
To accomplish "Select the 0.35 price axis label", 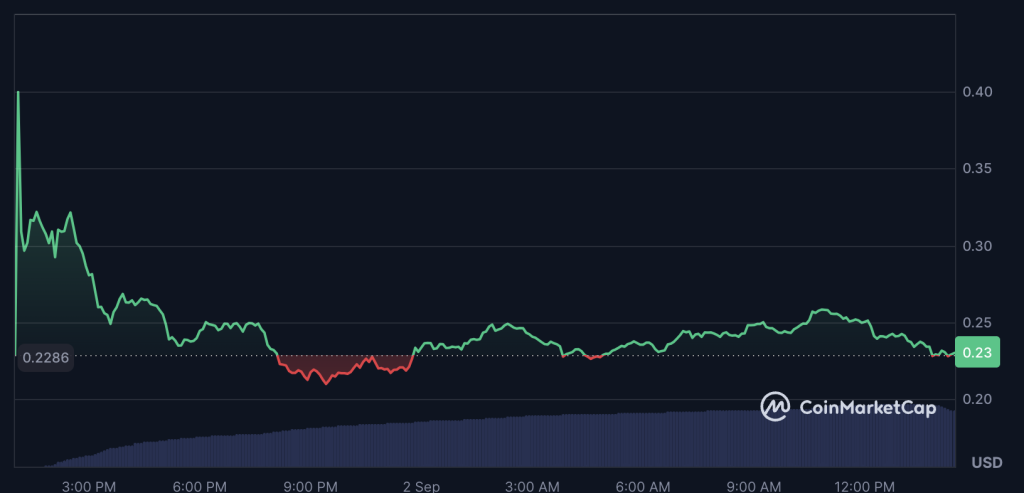I will click(976, 169).
